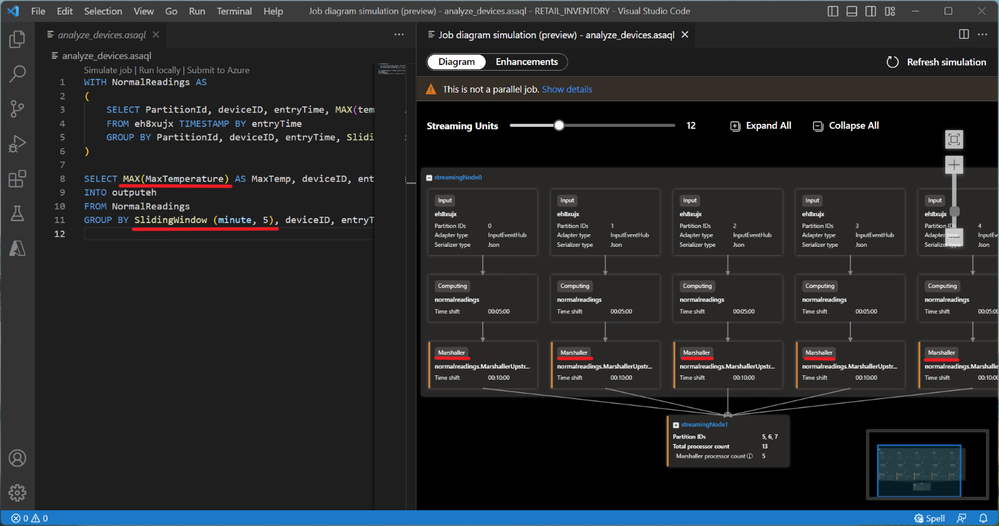The height and width of the screenshot is (526, 999).
Task: Click the Submit to Azure code lens
Action: [x=218, y=70]
